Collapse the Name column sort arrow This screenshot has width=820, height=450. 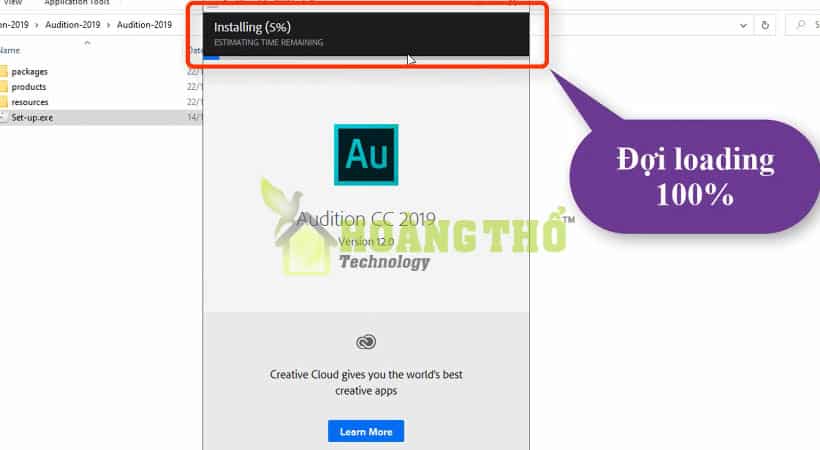[x=87, y=43]
